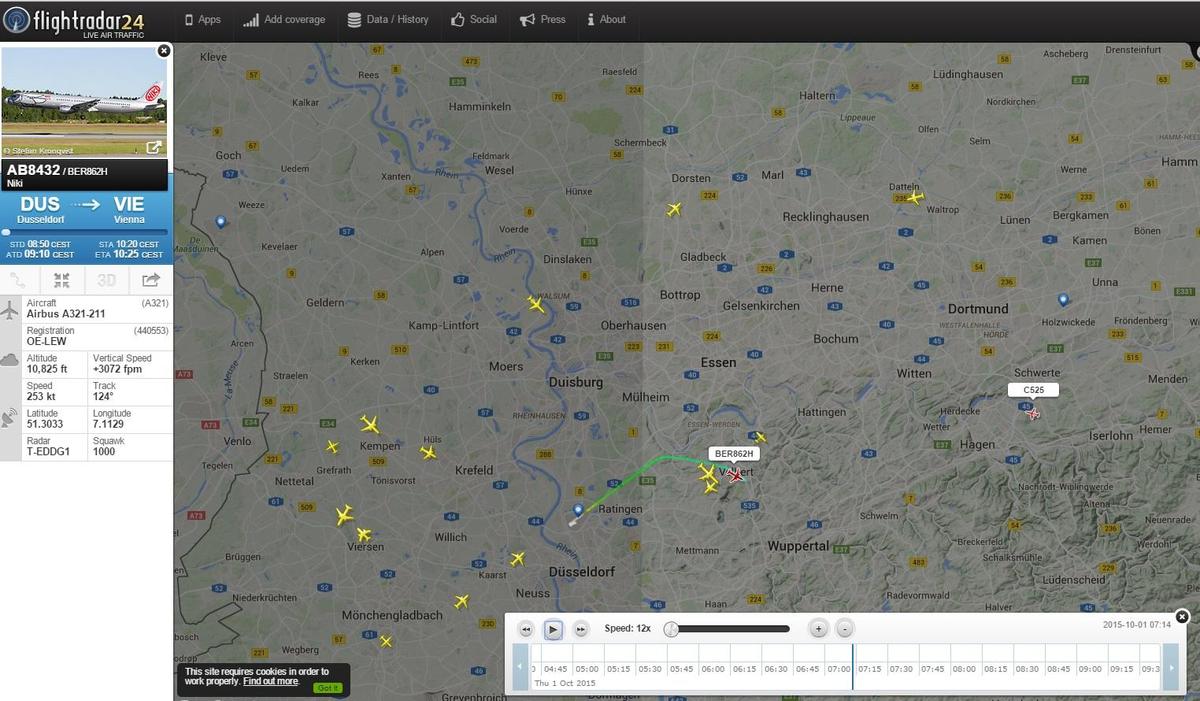Select the yellow plane west of Hüls
Viewport: 1200px width, 701px height.
429,452
